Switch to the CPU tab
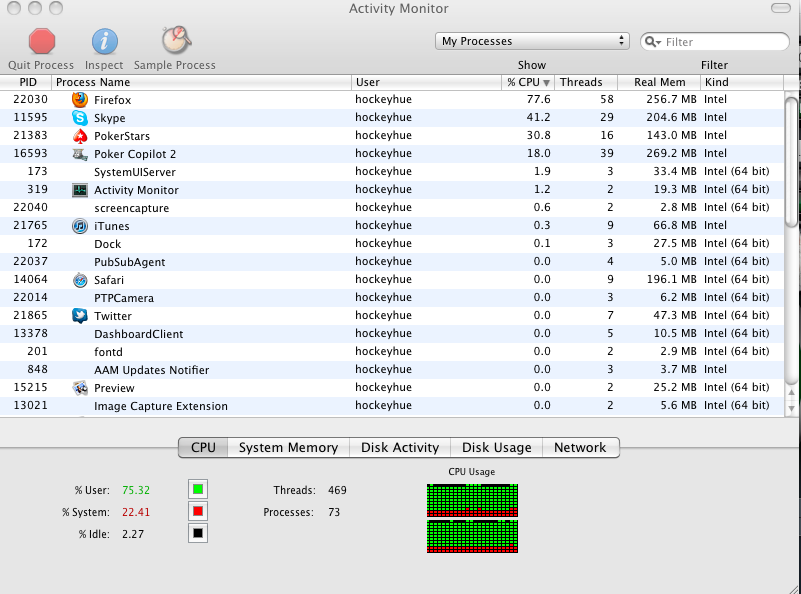Image resolution: width=801 pixels, height=594 pixels. tap(203, 447)
